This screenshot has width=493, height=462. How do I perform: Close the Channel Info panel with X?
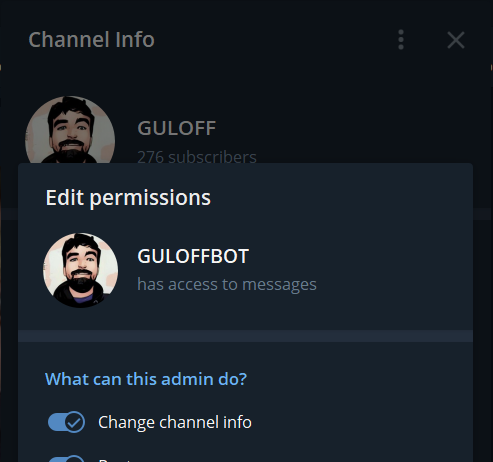point(456,40)
